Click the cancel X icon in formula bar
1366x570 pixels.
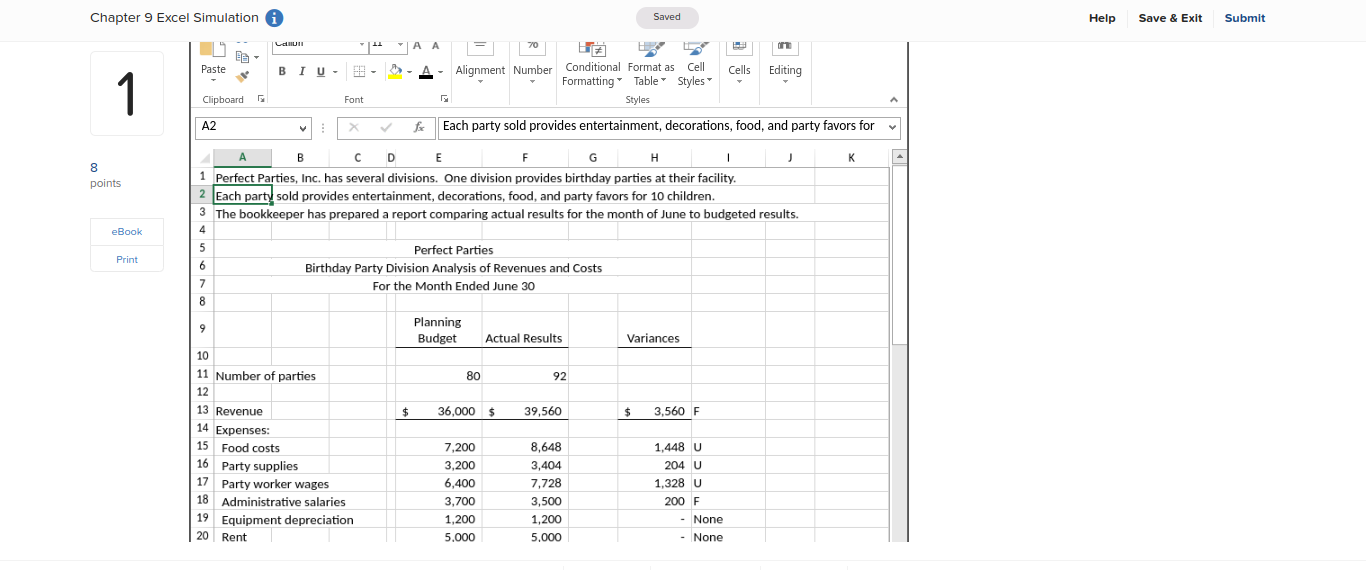click(354, 127)
